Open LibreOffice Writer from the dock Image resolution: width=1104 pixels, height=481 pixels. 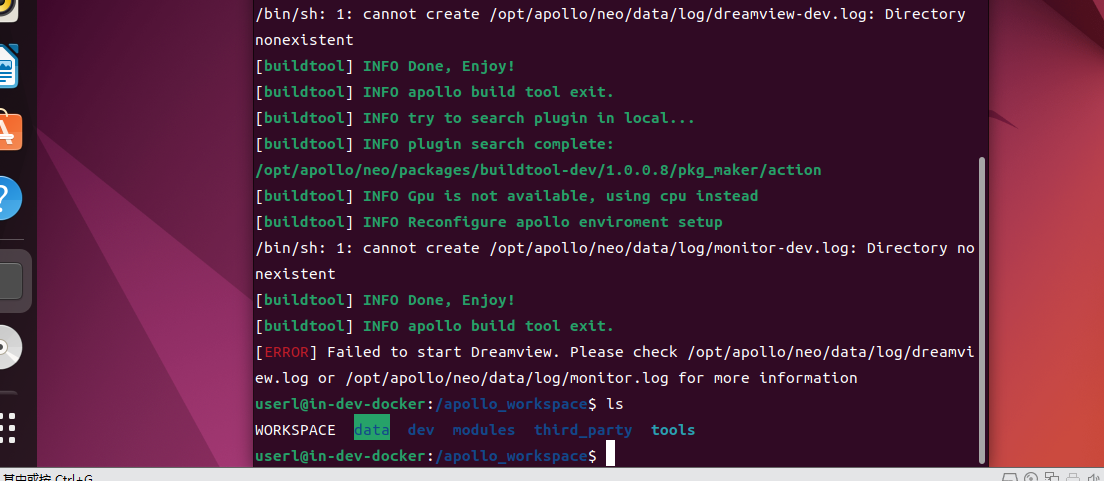8,70
